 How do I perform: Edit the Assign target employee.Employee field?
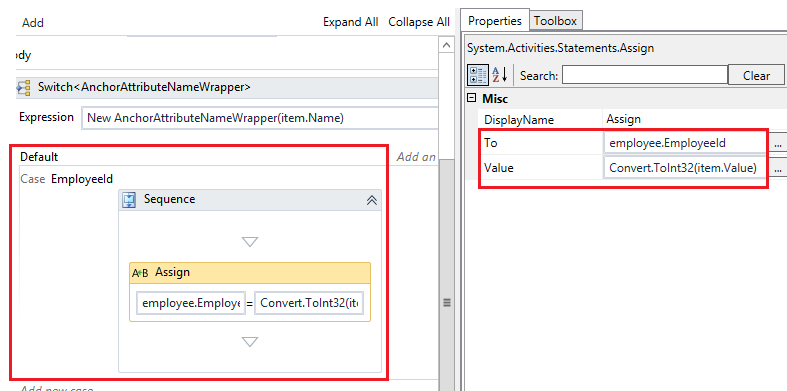191,304
